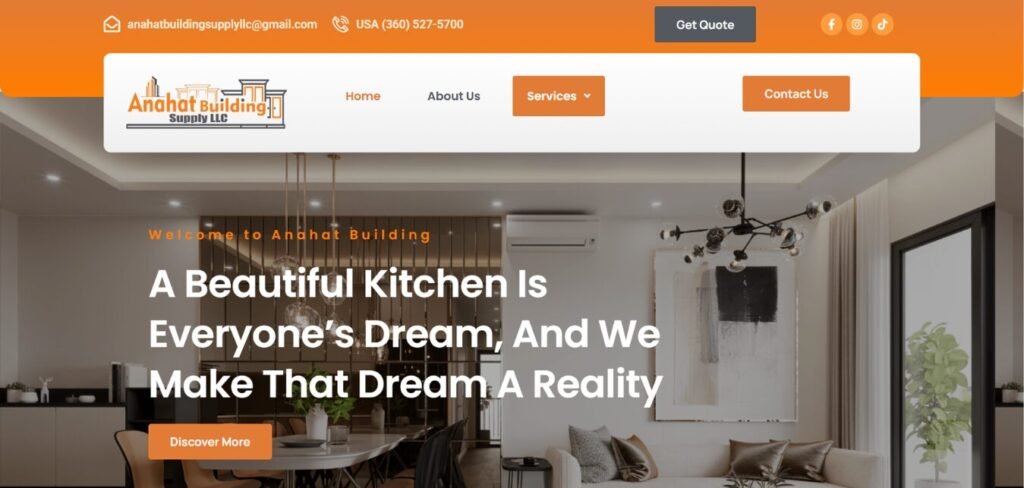Open the Instagram social icon
Screen dimensions: 1024x488
857,25
